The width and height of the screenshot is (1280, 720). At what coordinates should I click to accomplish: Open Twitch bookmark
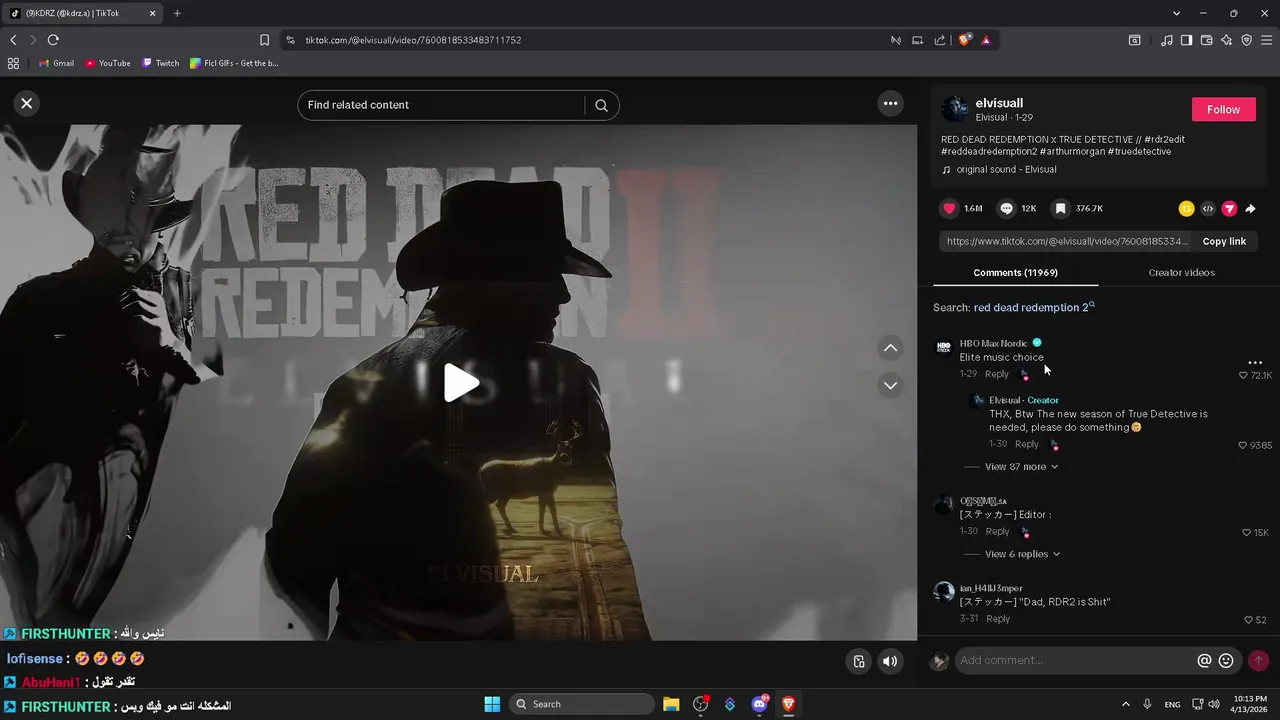(x=160, y=63)
